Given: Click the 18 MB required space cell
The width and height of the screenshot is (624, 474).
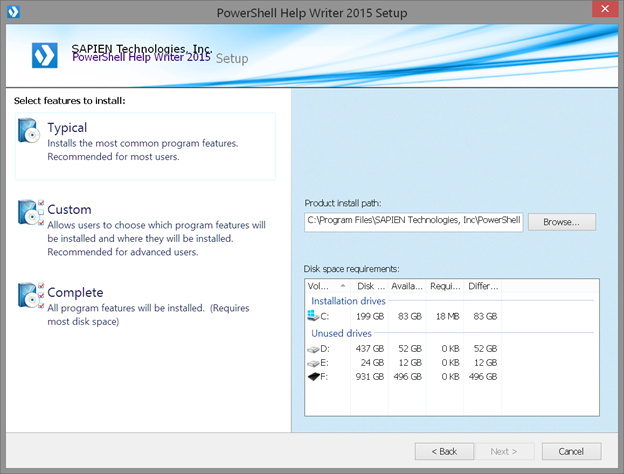Looking at the screenshot, I should [x=447, y=316].
